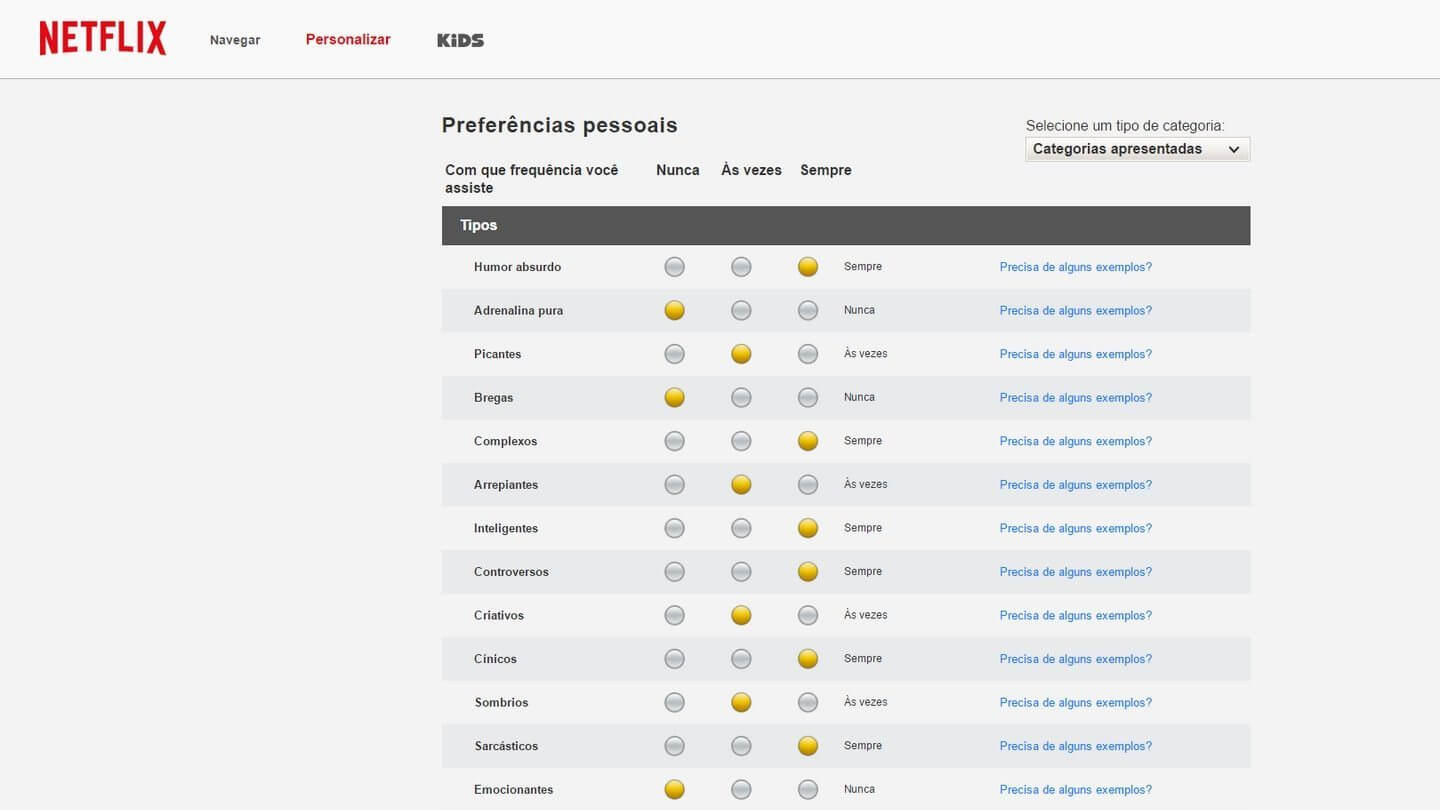Set Humor absurdo to Nunca
The image size is (1440, 810).
click(675, 267)
